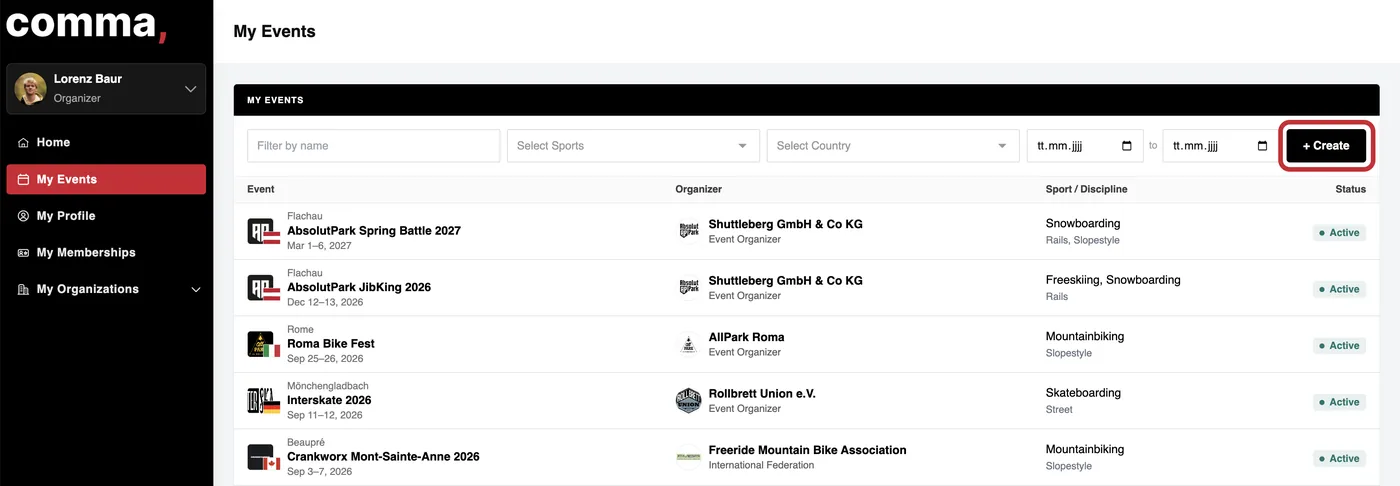Screen dimensions: 1400x486
Task: Open calendar picker in end date field
Action: [x=1262, y=146]
